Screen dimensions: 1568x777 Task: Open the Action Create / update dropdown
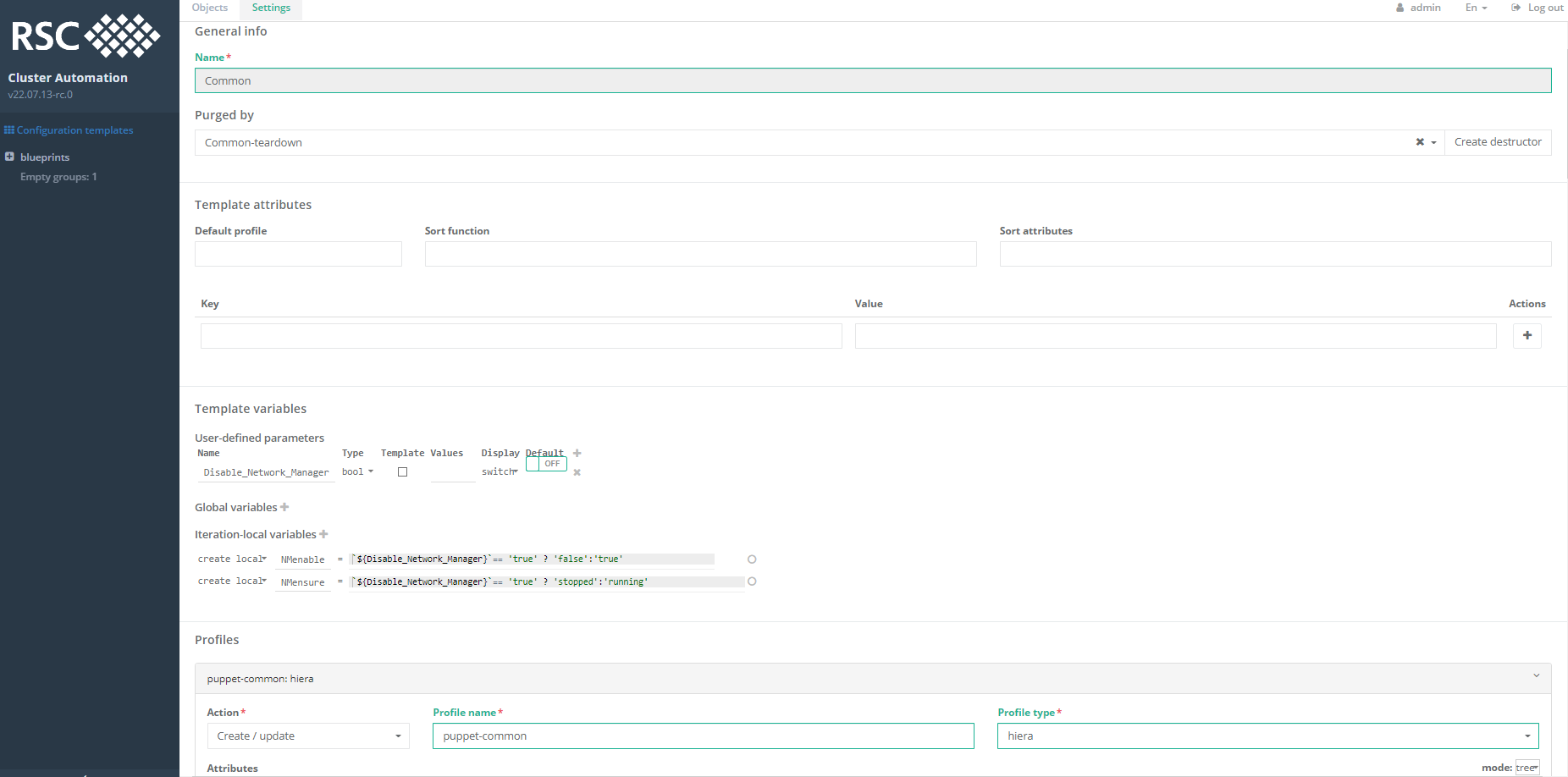tap(308, 736)
